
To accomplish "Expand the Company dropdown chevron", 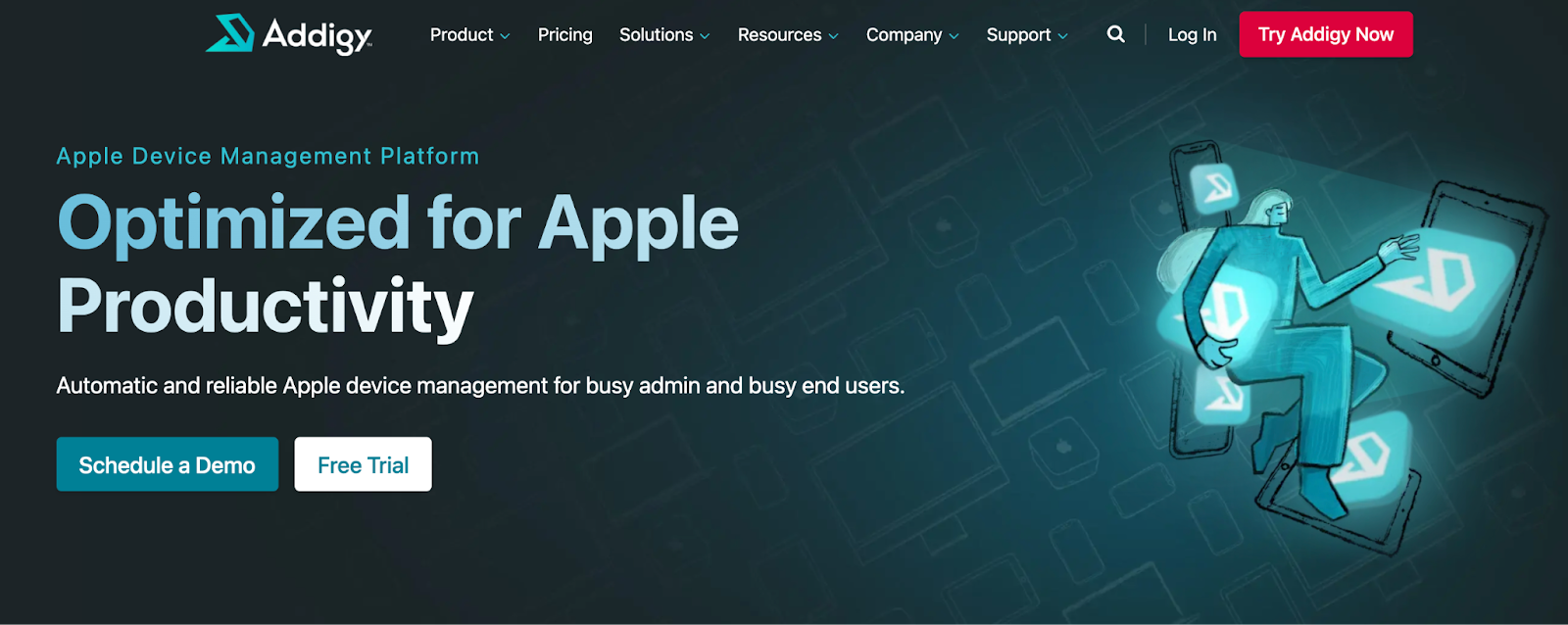I will [954, 36].
